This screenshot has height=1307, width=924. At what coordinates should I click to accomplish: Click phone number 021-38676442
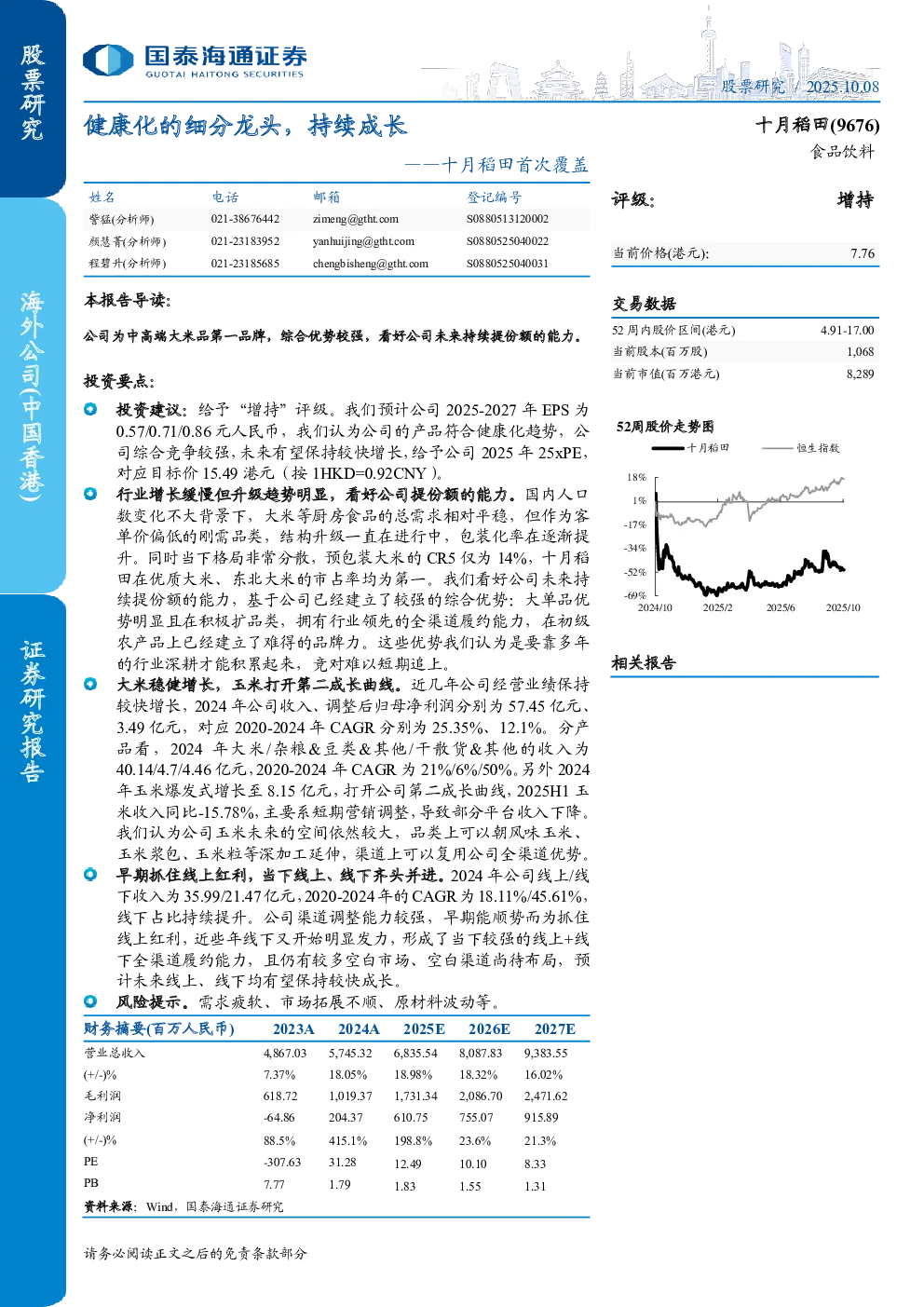click(x=245, y=219)
